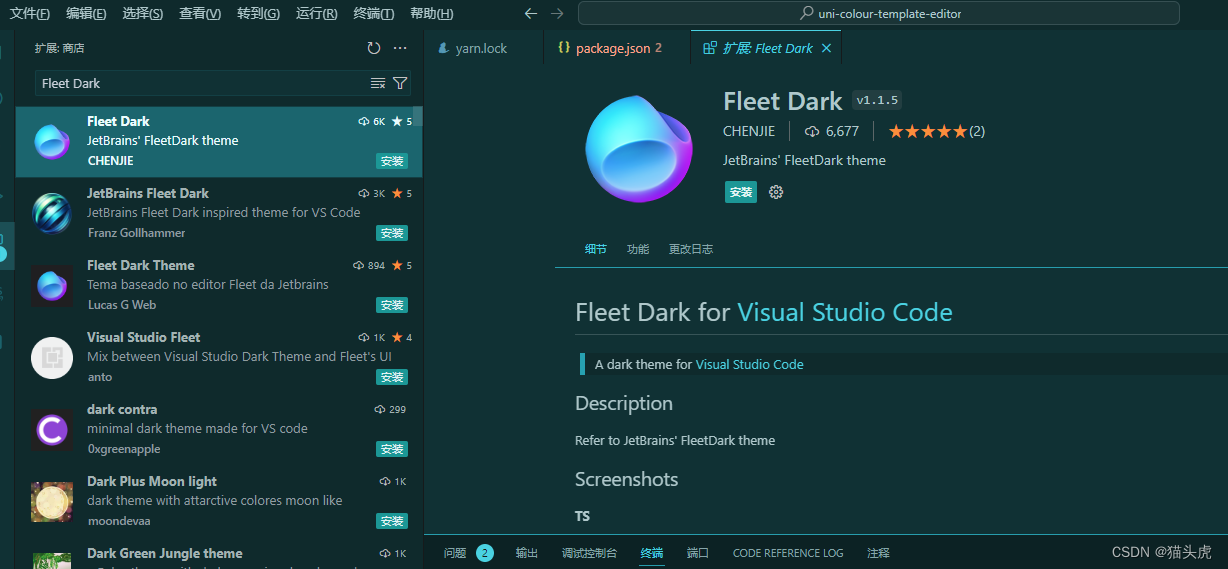
Task: Click the five-star rating of Fleet Dark
Action: [x=927, y=131]
